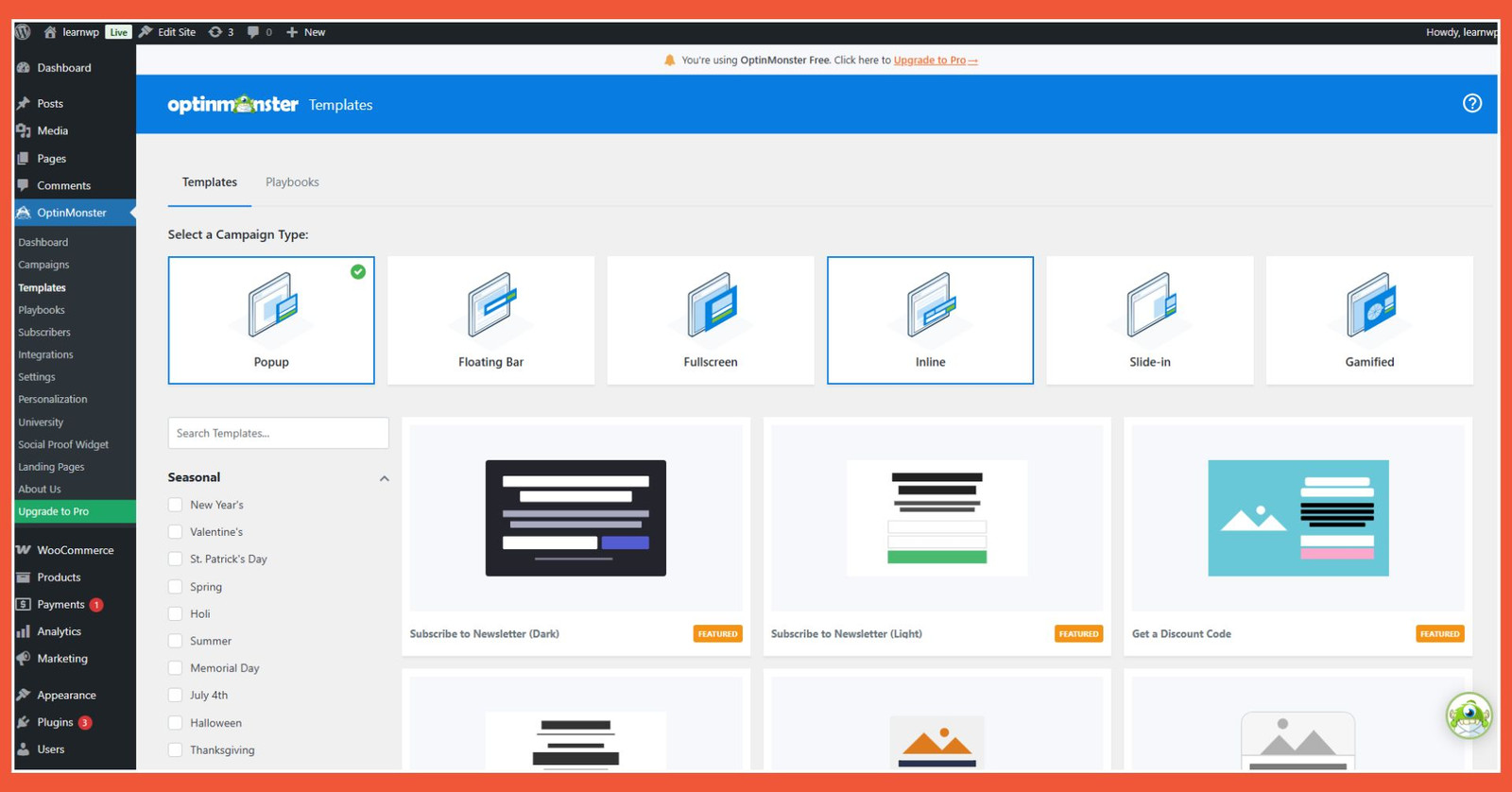The width and height of the screenshot is (1512, 792).
Task: Open About Us in OptinMonster submenu
Action: tap(40, 490)
